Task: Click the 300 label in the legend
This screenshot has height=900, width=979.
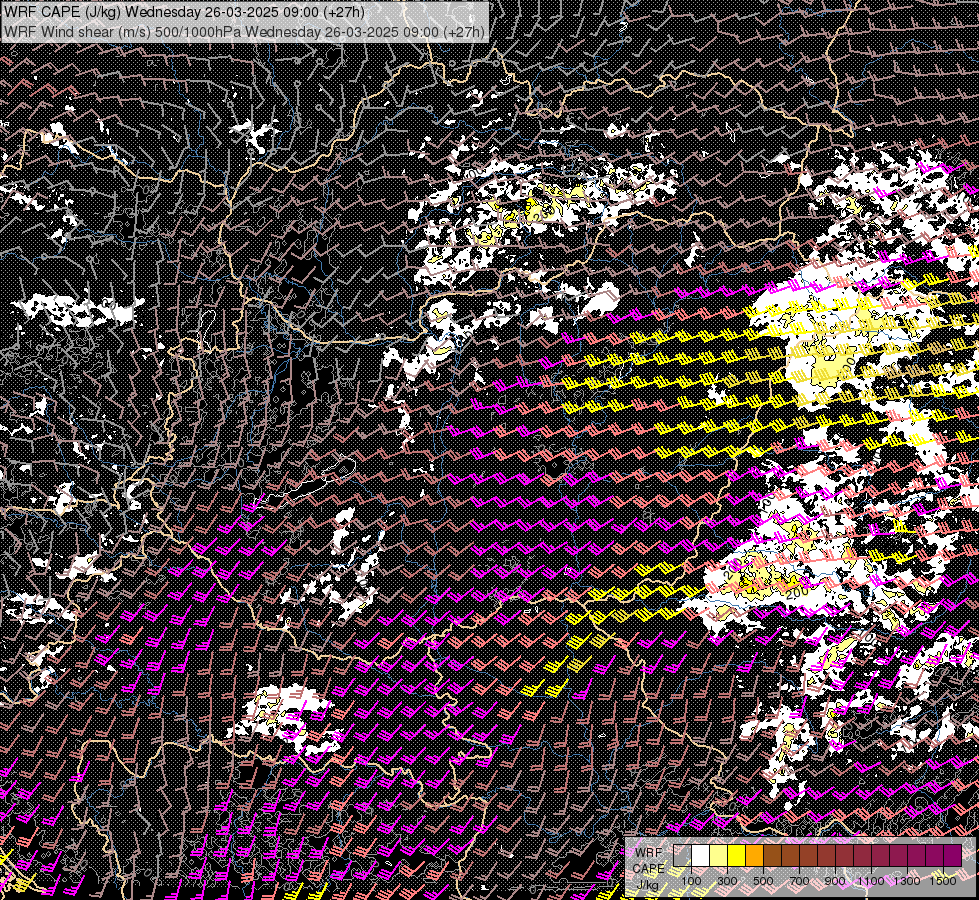Action: pyautogui.click(x=727, y=881)
